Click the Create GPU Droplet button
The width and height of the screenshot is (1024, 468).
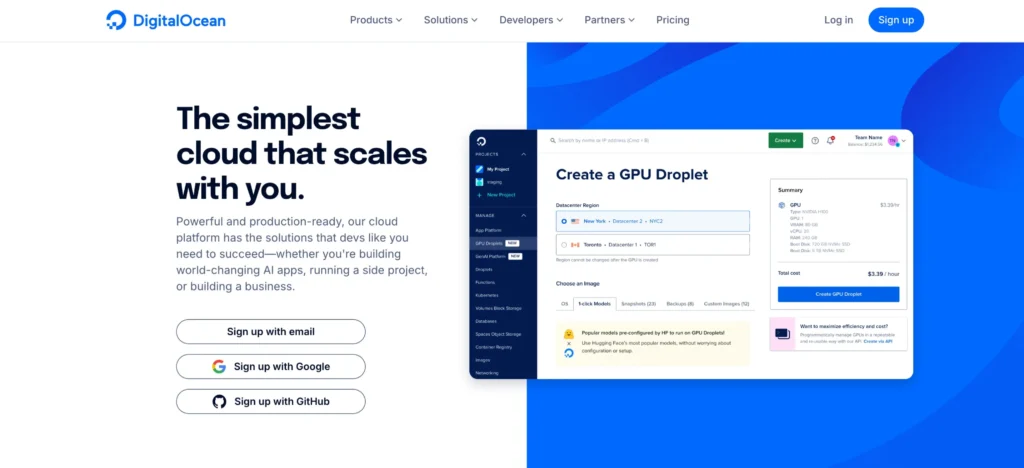click(x=839, y=294)
